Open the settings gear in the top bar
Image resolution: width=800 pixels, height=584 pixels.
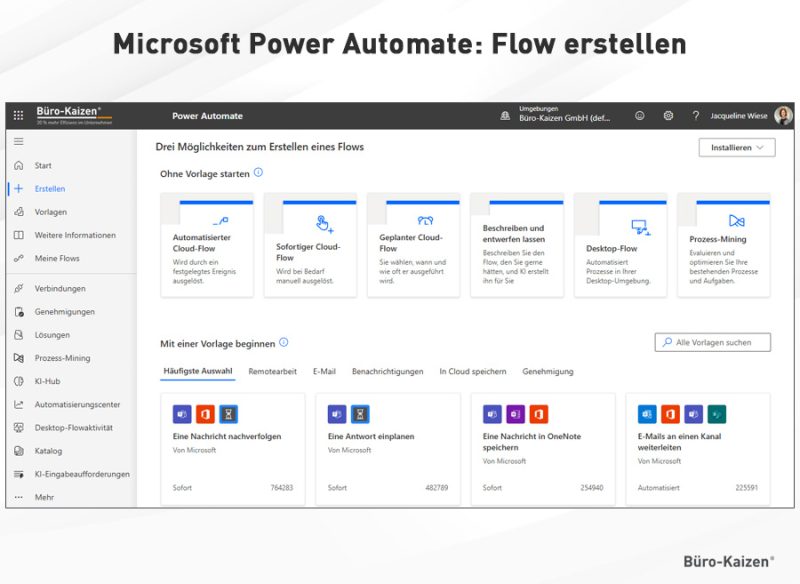point(667,116)
